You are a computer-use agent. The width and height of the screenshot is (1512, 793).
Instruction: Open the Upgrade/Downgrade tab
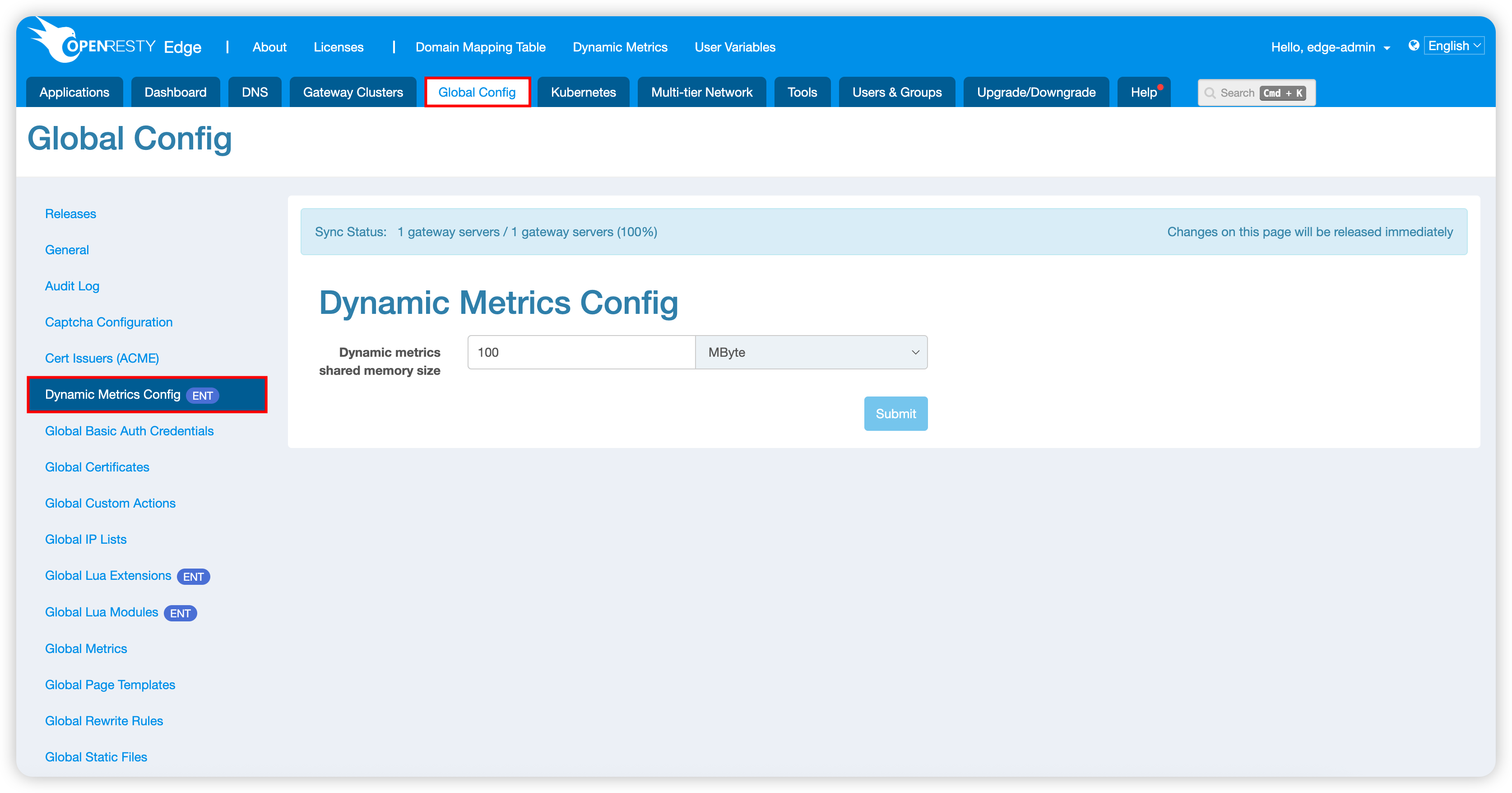[1036, 92]
